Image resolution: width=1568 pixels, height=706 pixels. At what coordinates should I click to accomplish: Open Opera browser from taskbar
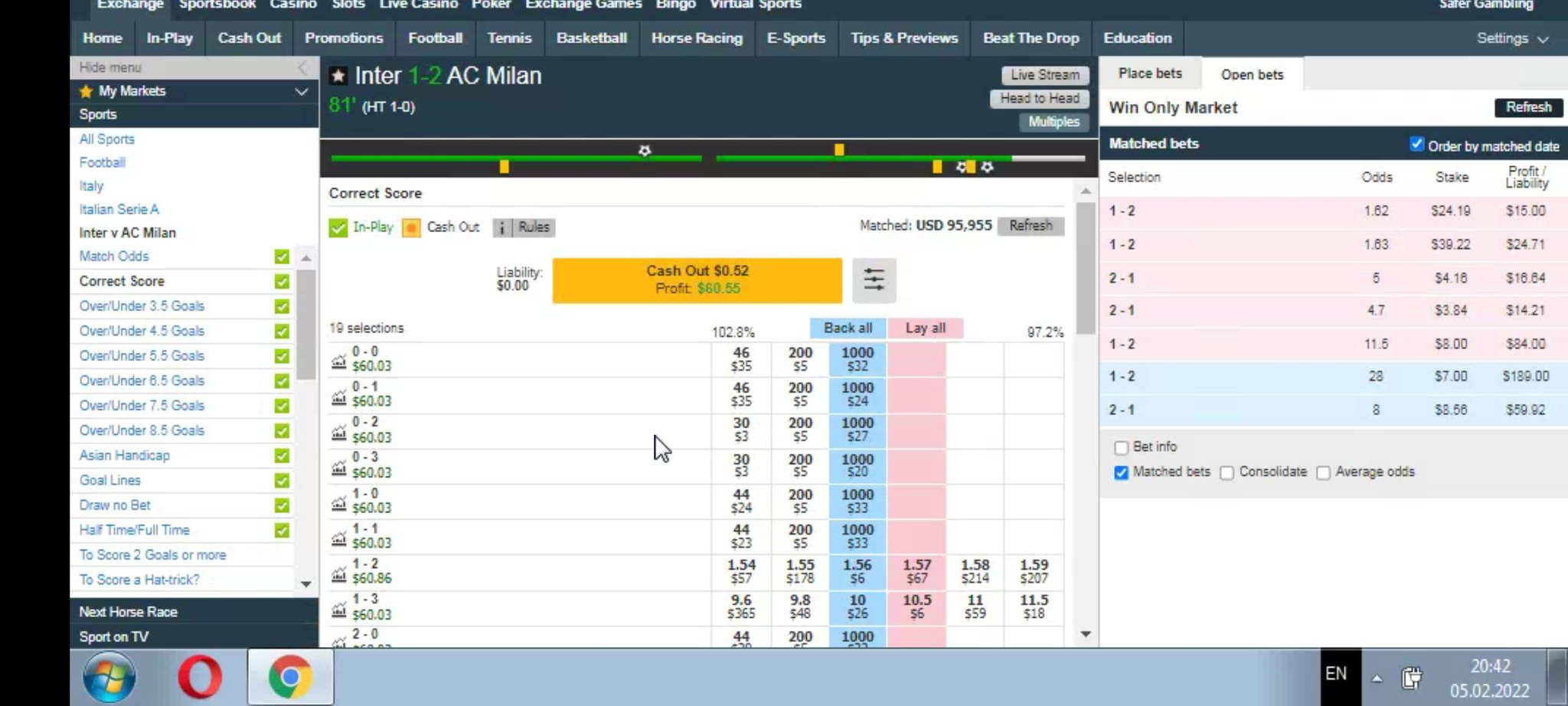tap(200, 677)
